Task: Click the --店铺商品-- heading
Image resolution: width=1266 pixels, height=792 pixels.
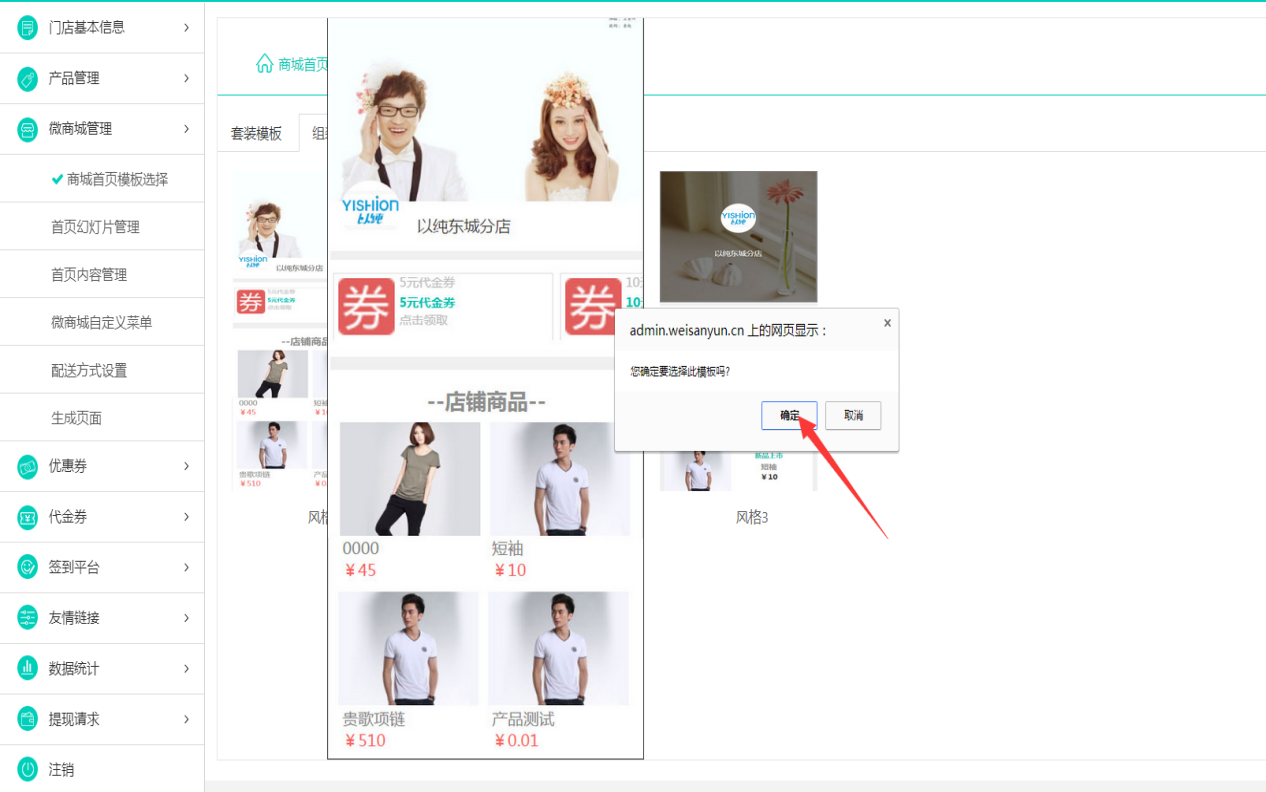Action: pyautogui.click(x=486, y=402)
